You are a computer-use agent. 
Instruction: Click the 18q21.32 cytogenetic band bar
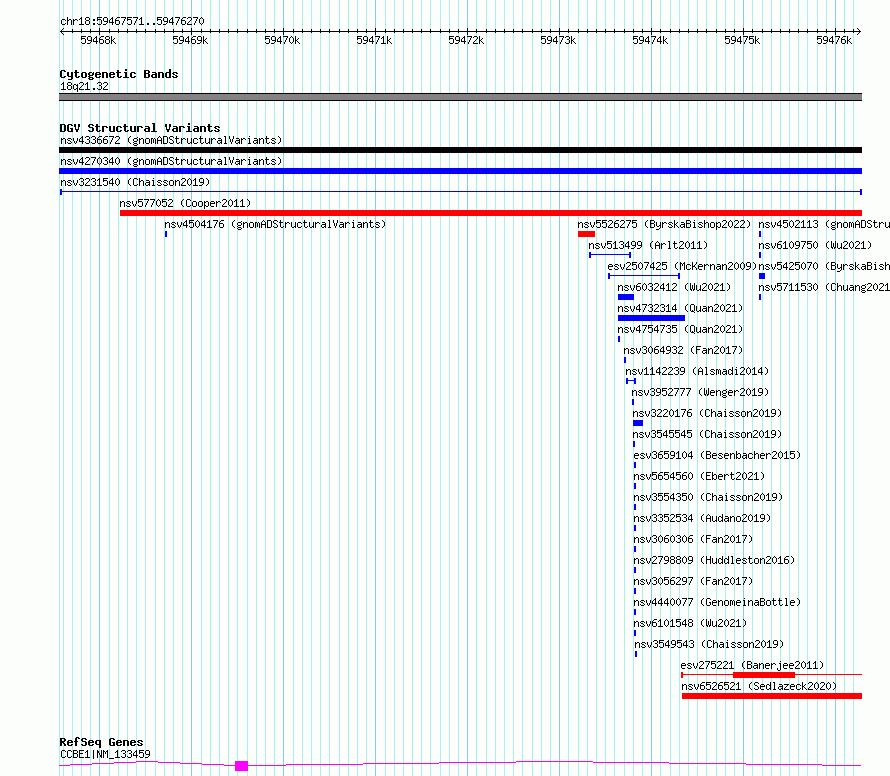tap(460, 97)
